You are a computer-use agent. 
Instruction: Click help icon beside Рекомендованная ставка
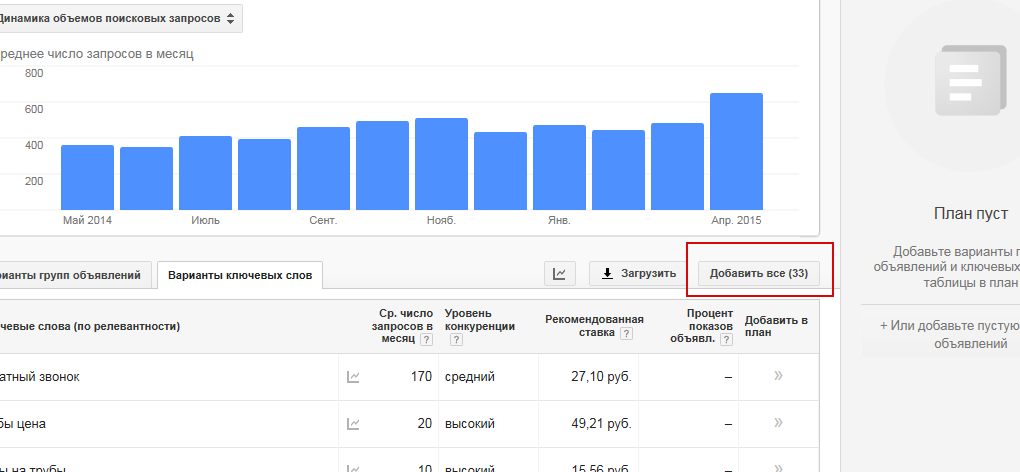coord(627,334)
